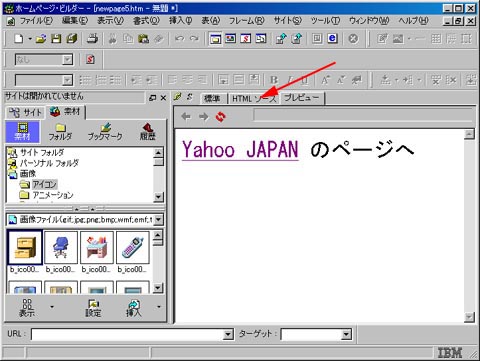Open the 履歴 history icon
The height and width of the screenshot is (361, 480).
[147, 131]
